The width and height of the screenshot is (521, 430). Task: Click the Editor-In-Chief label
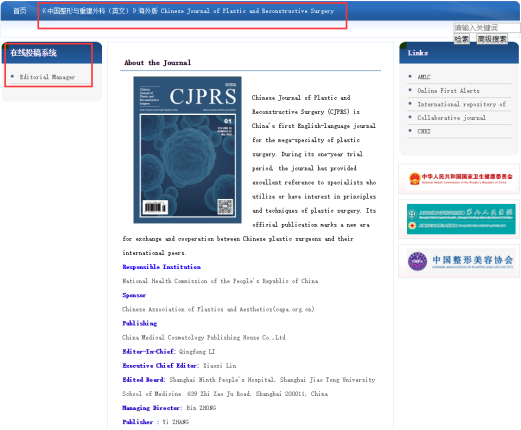(149, 352)
